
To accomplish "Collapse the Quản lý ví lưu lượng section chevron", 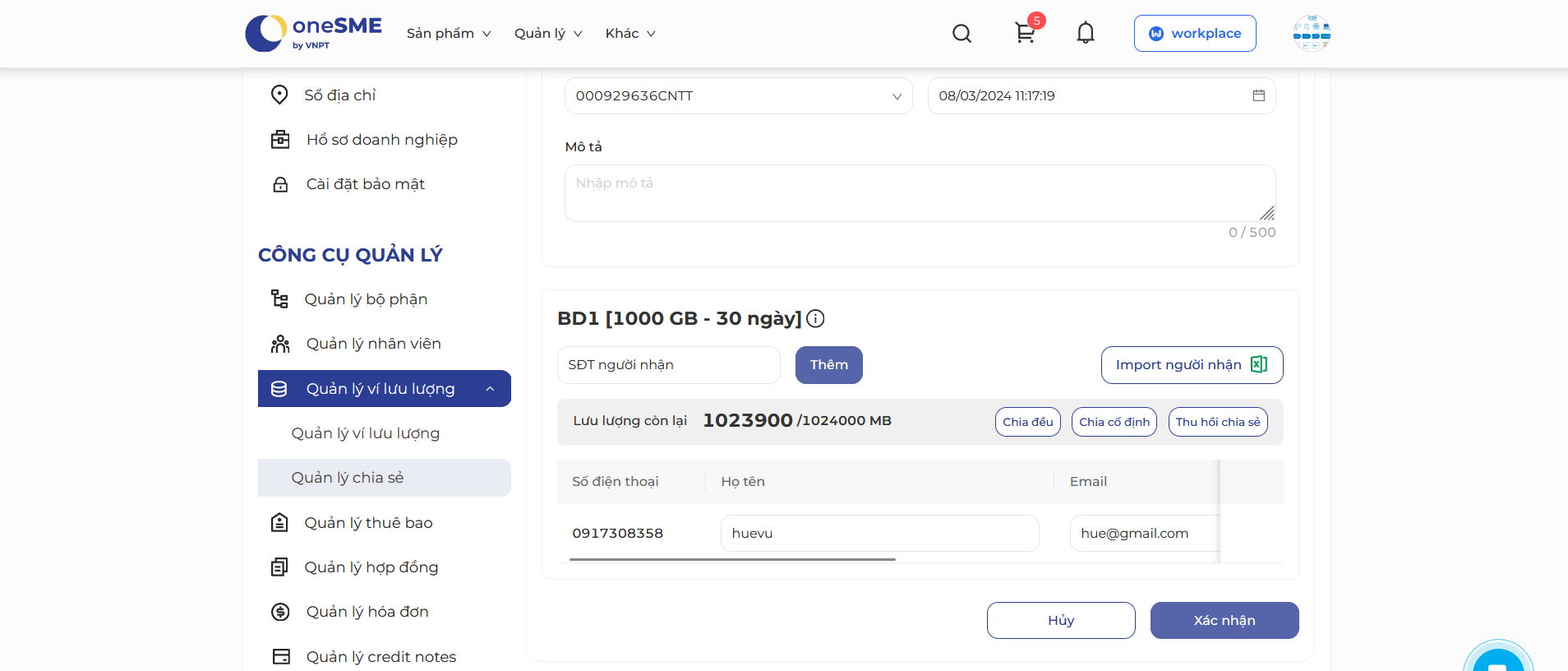I will 490,389.
